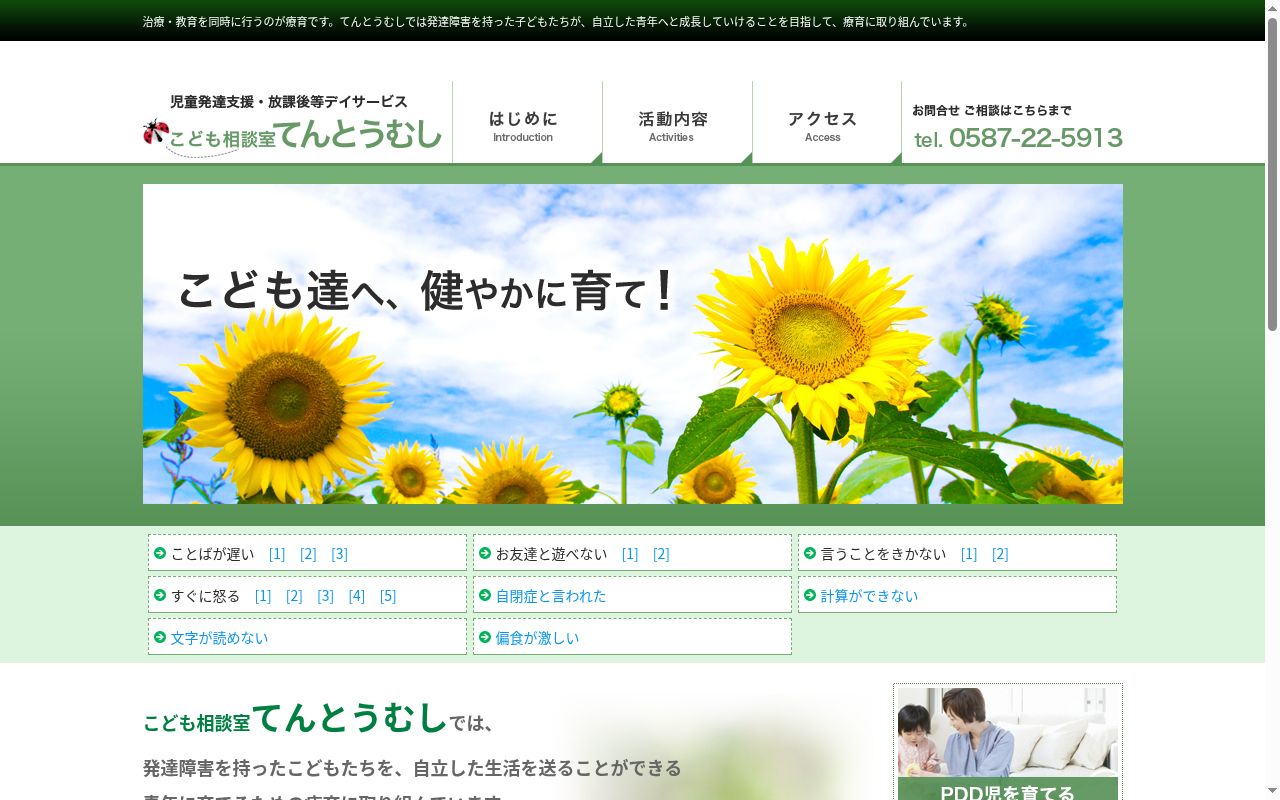Open すぐに怒る article [2]

(294, 596)
